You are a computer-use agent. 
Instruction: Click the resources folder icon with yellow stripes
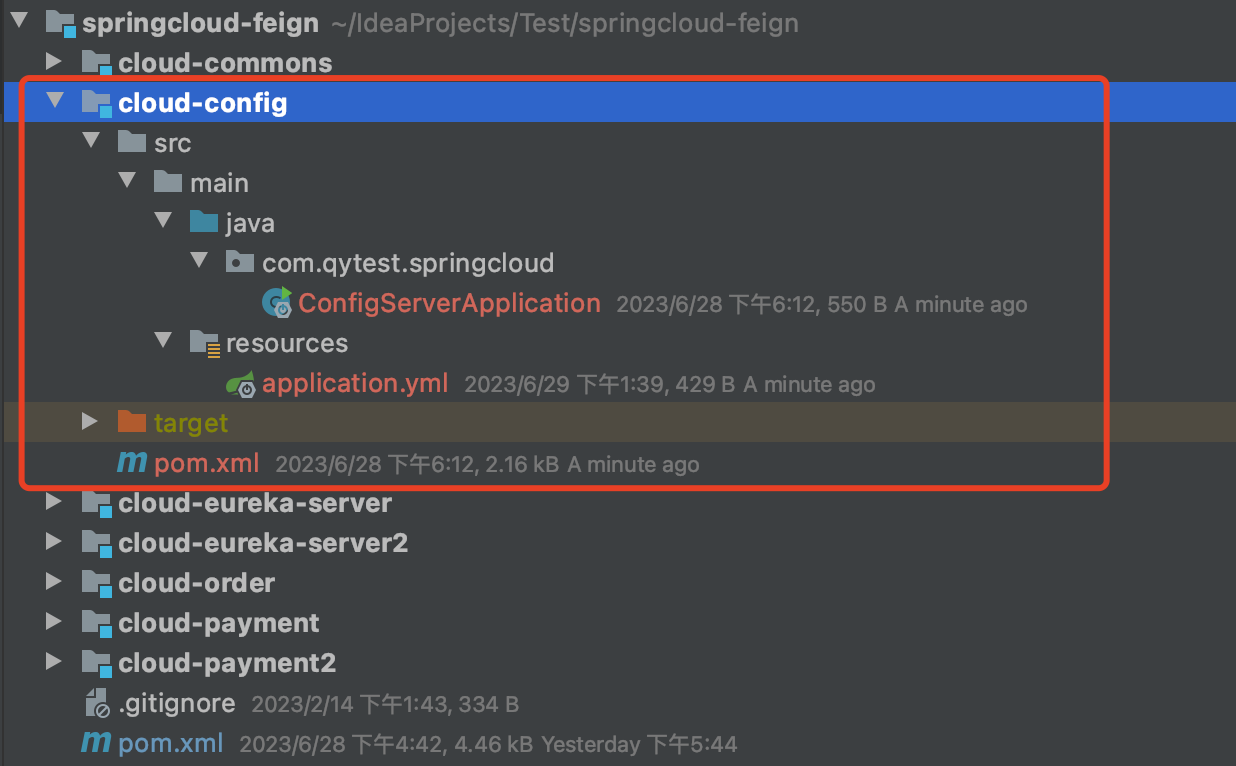pos(205,343)
